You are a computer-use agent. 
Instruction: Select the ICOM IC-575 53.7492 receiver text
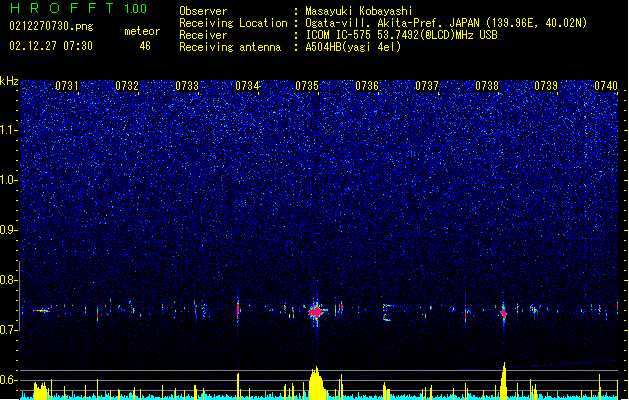click(x=402, y=35)
